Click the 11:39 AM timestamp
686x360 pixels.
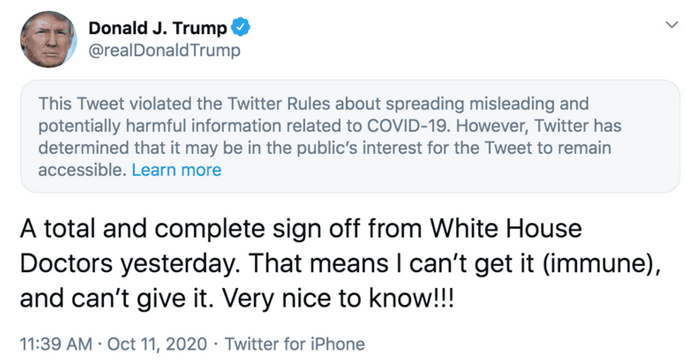click(56, 344)
